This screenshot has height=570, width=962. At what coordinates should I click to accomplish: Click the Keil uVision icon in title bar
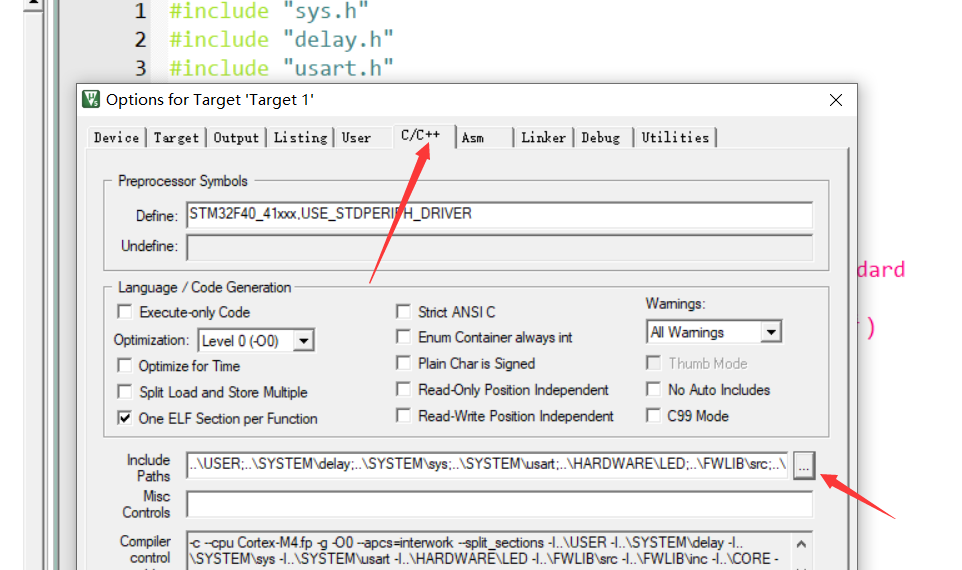91,99
